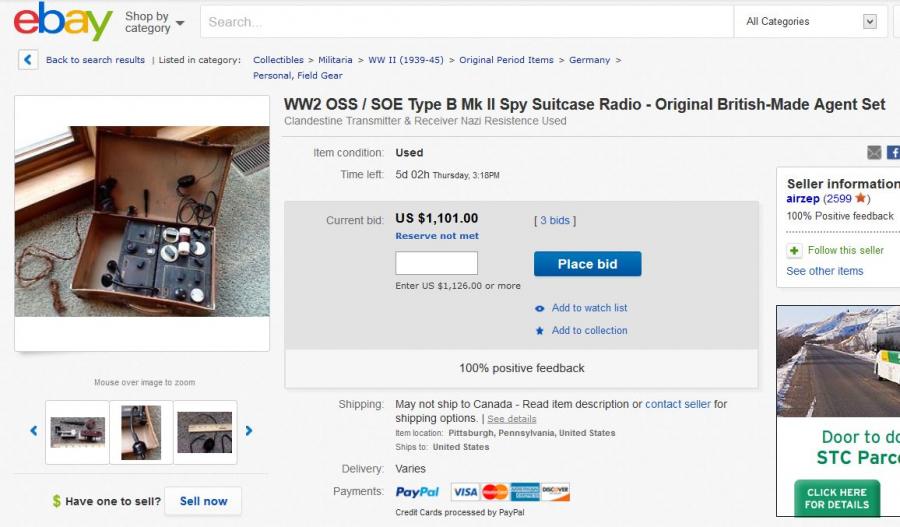Viewport: 900px width, 527px height.
Task: Show next thumbnails with right arrow
Action: (x=249, y=431)
